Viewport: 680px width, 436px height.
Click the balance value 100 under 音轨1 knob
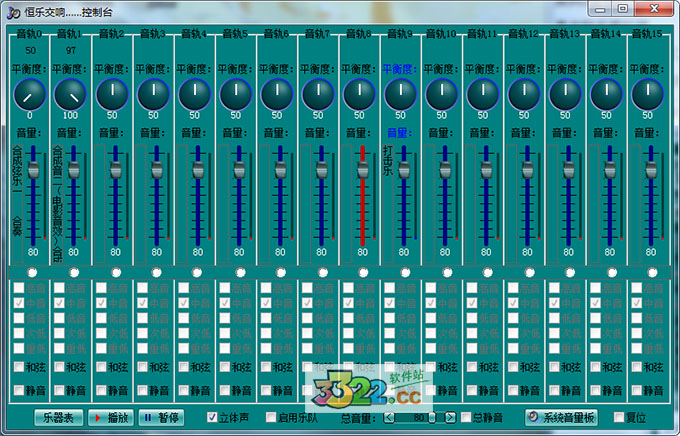tap(70, 115)
